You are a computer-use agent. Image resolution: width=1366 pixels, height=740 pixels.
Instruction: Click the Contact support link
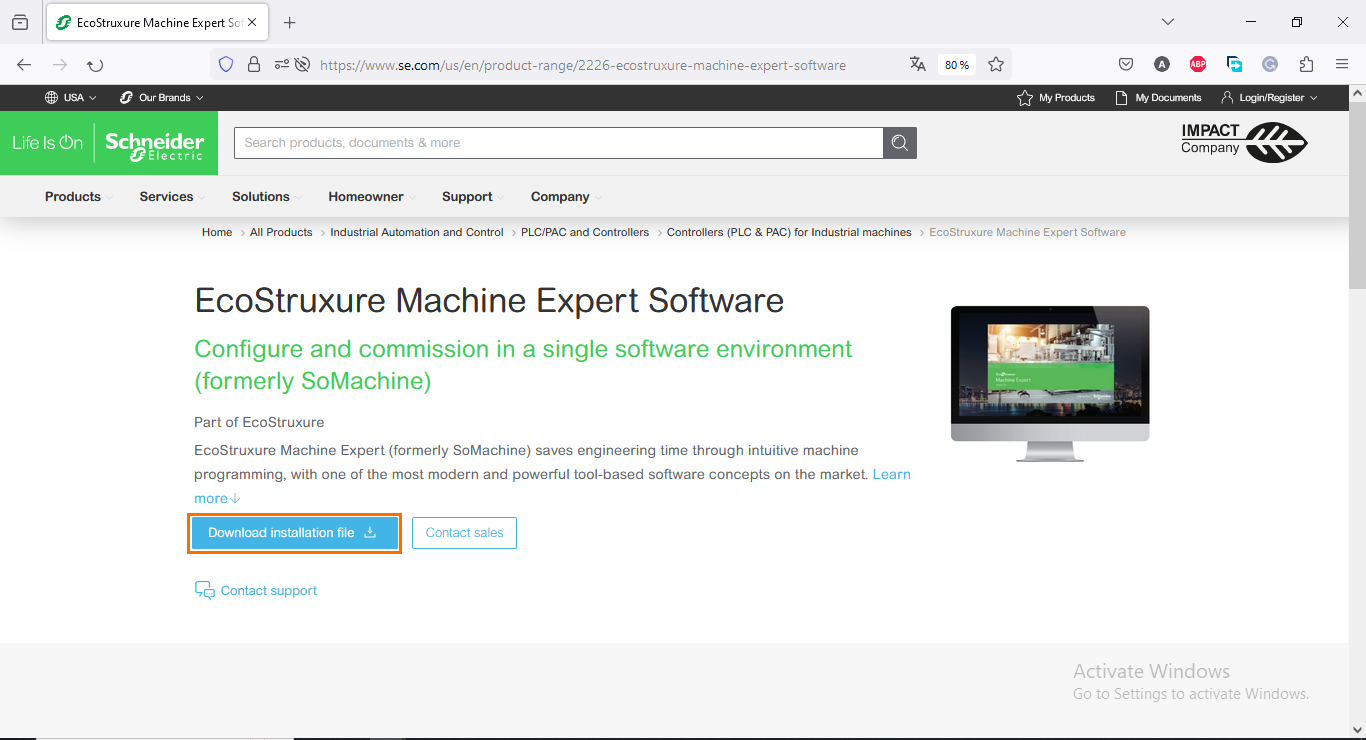coord(256,590)
